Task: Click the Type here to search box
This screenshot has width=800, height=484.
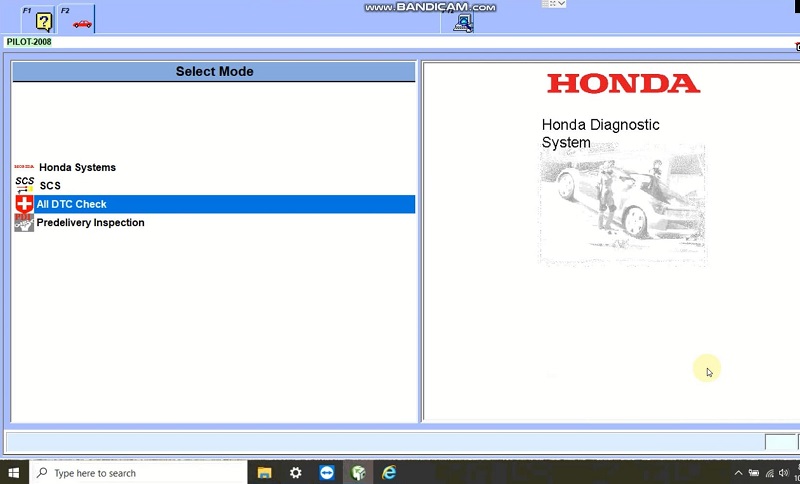Action: tap(139, 473)
